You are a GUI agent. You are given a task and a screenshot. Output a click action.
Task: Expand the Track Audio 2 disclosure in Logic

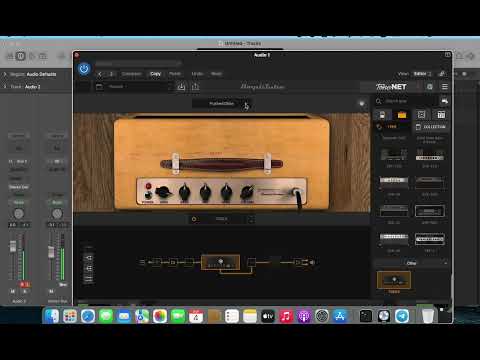(x=5, y=87)
